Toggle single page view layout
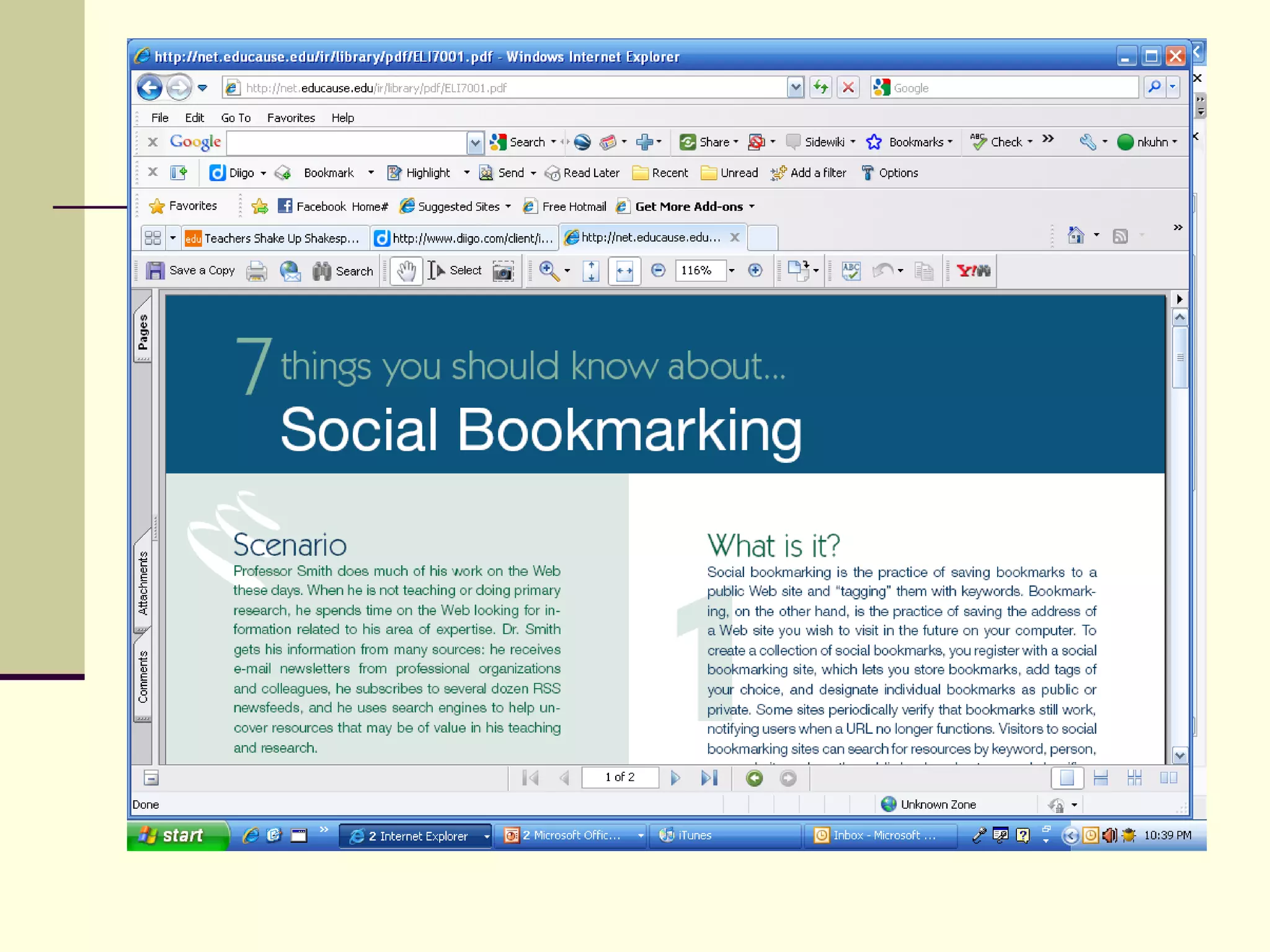This screenshot has height=952, width=1270. [1067, 777]
